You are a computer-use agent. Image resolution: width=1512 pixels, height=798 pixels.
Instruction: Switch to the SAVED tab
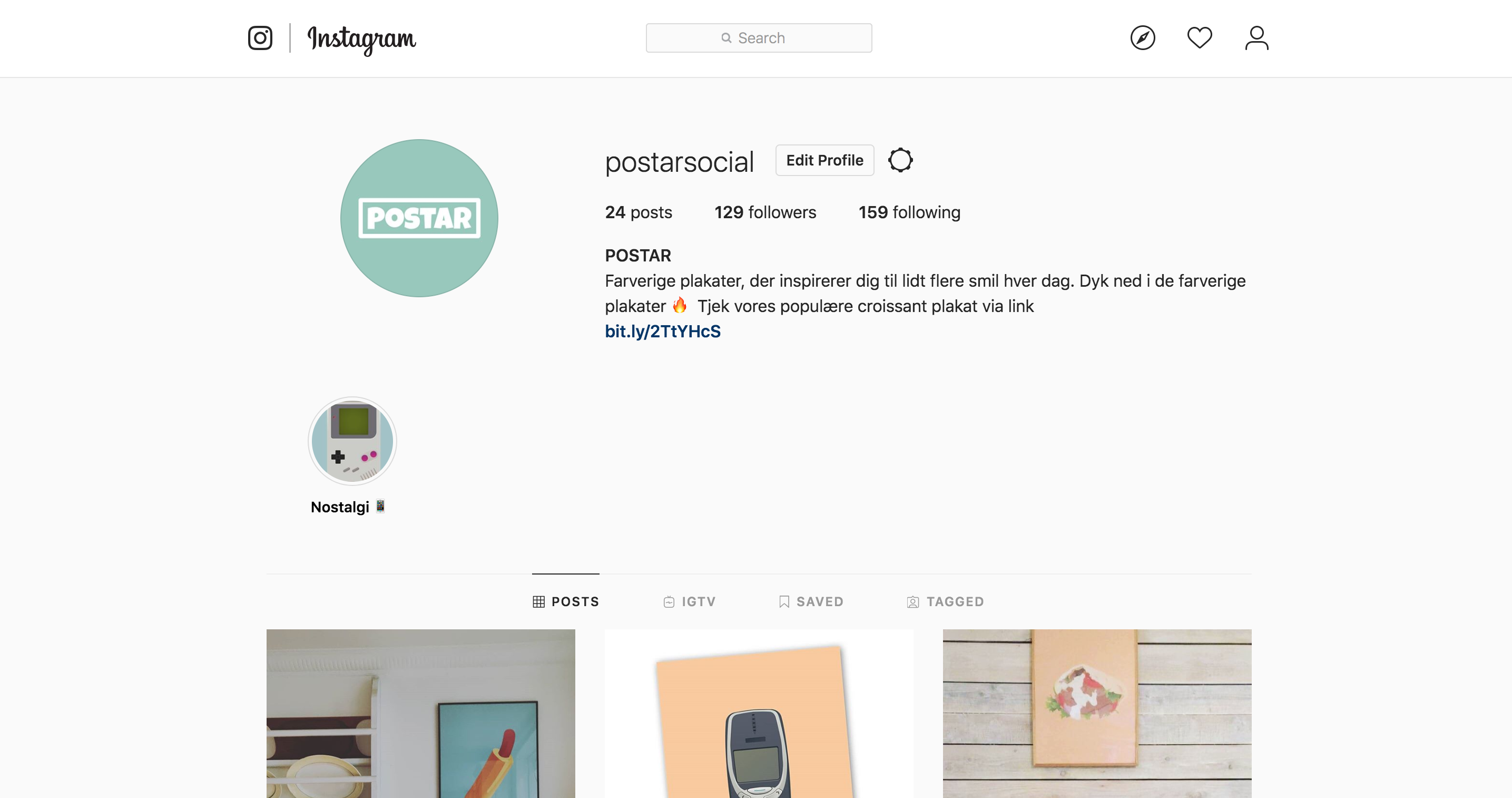[811, 601]
